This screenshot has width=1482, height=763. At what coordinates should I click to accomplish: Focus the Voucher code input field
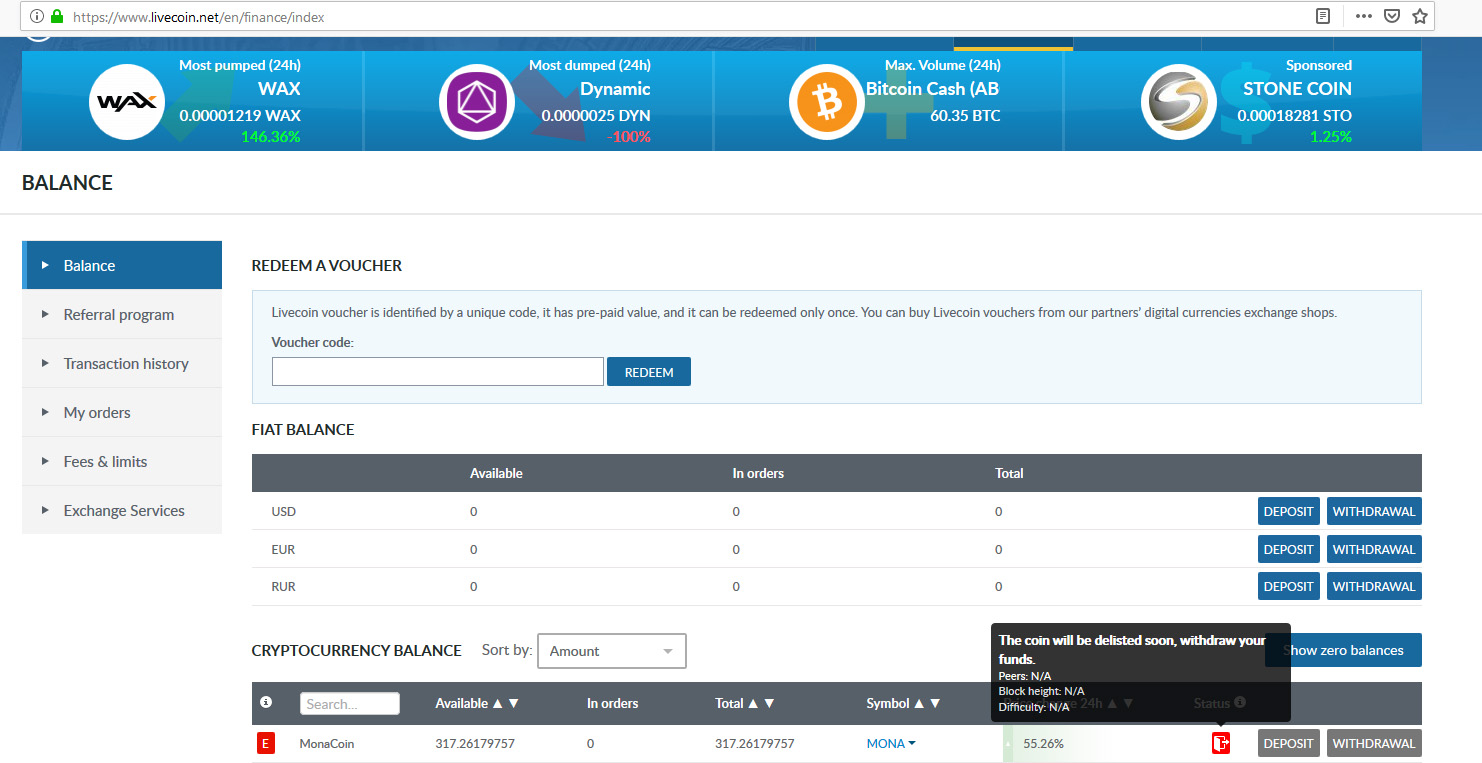click(x=438, y=372)
